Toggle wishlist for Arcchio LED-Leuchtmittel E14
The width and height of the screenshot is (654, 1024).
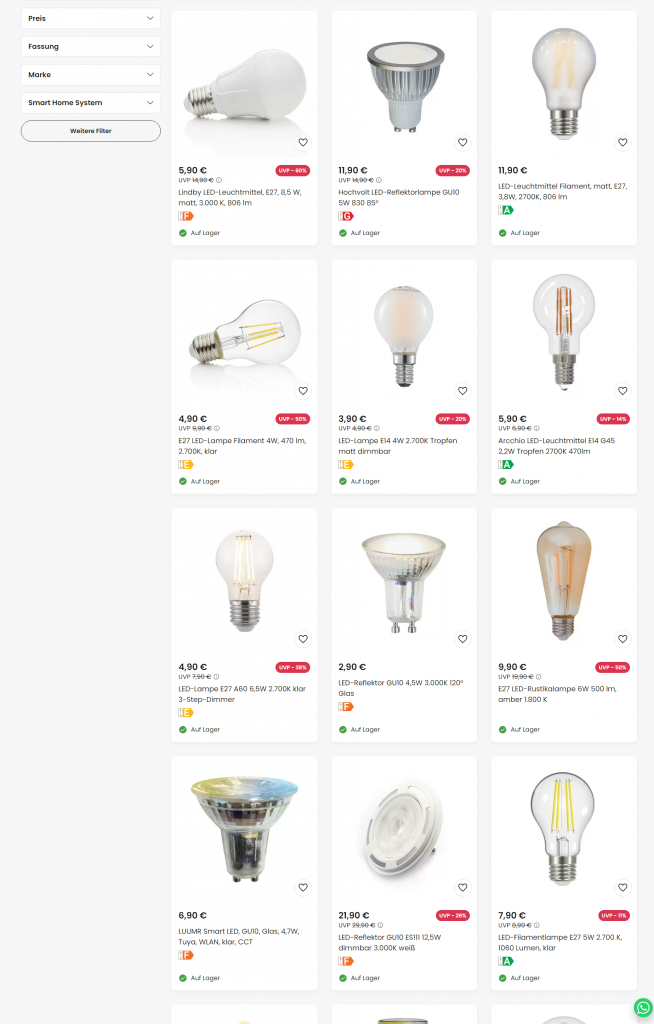tap(622, 391)
